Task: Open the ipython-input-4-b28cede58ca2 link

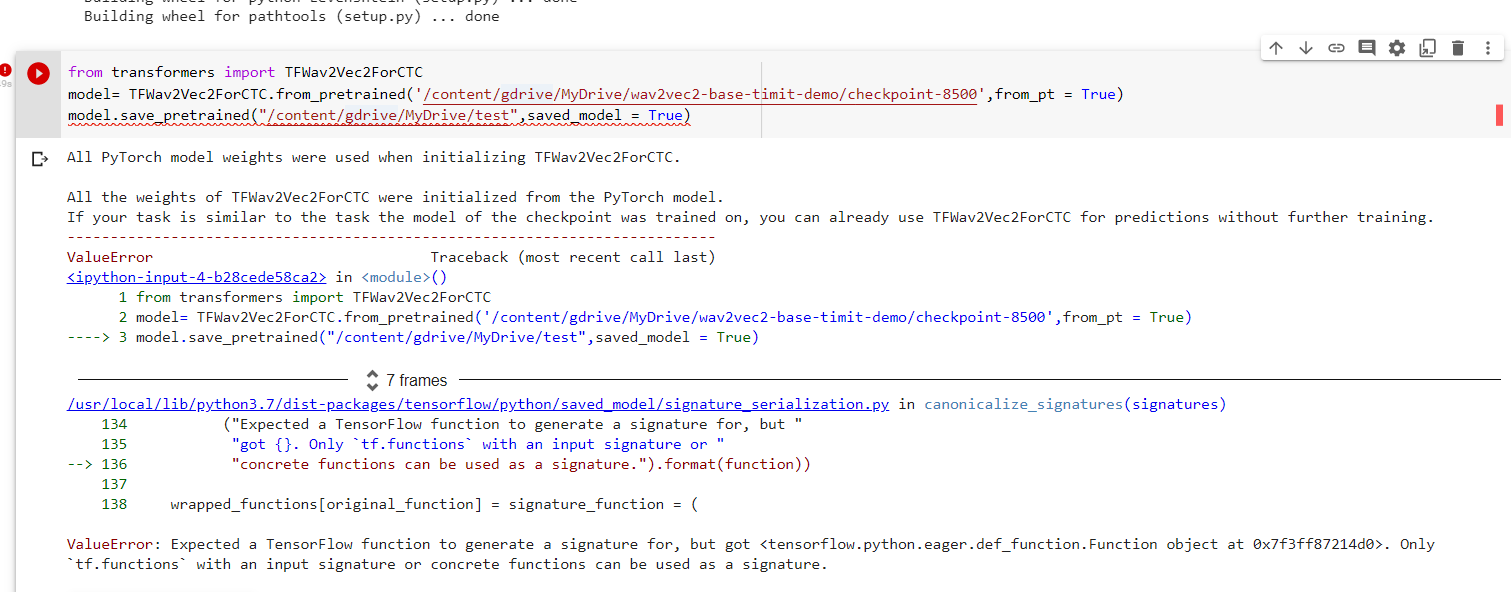Action: pos(197,277)
